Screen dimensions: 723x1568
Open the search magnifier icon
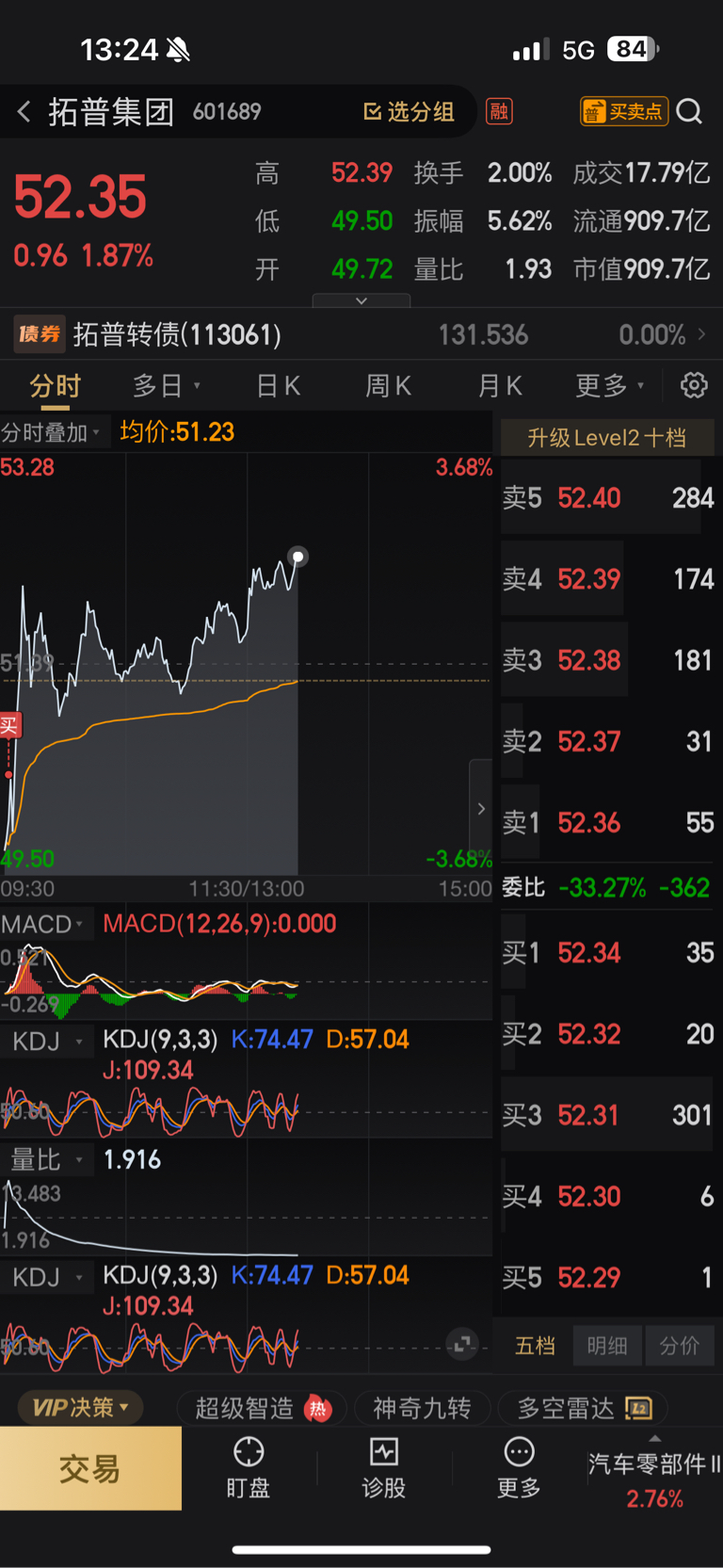(689, 112)
